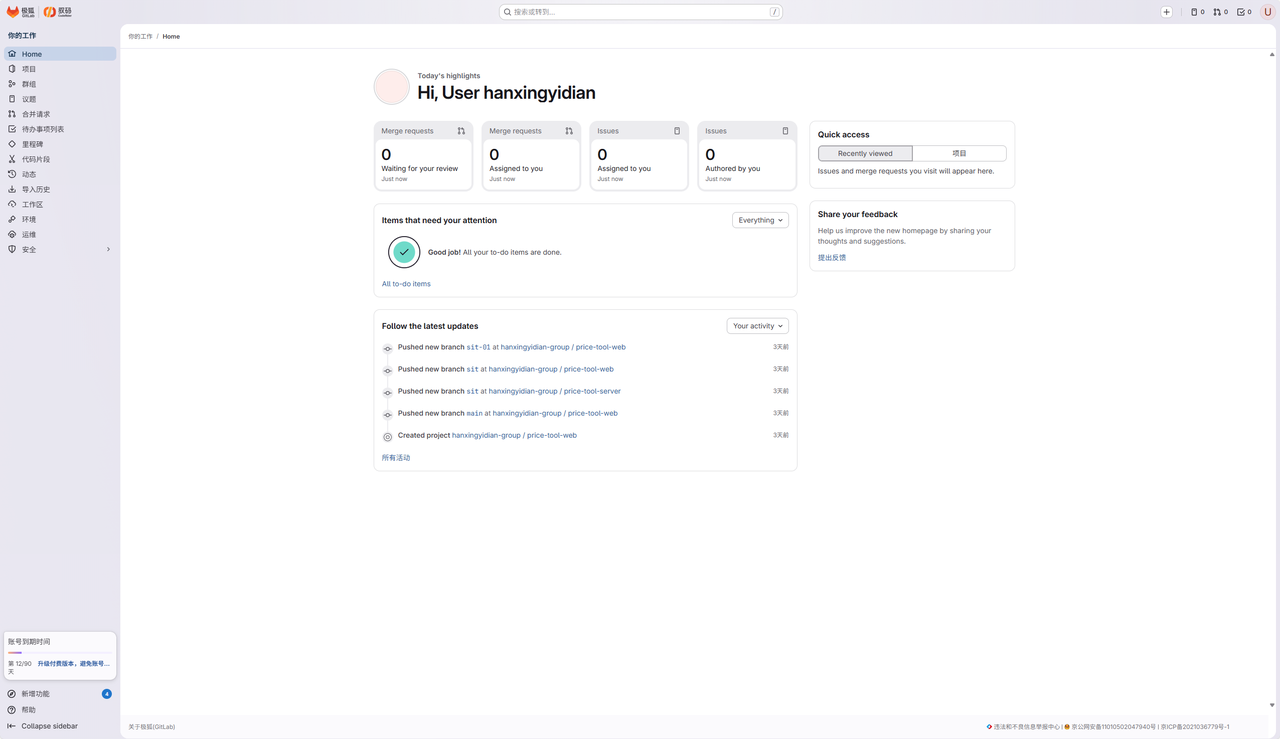Open merge requests counter icon in header
Screen dimensions: 1280x739
pyautogui.click(x=1220, y=12)
